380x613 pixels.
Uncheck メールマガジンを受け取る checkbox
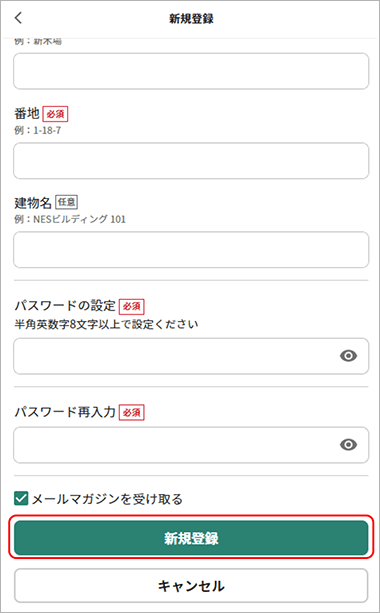pyautogui.click(x=21, y=499)
